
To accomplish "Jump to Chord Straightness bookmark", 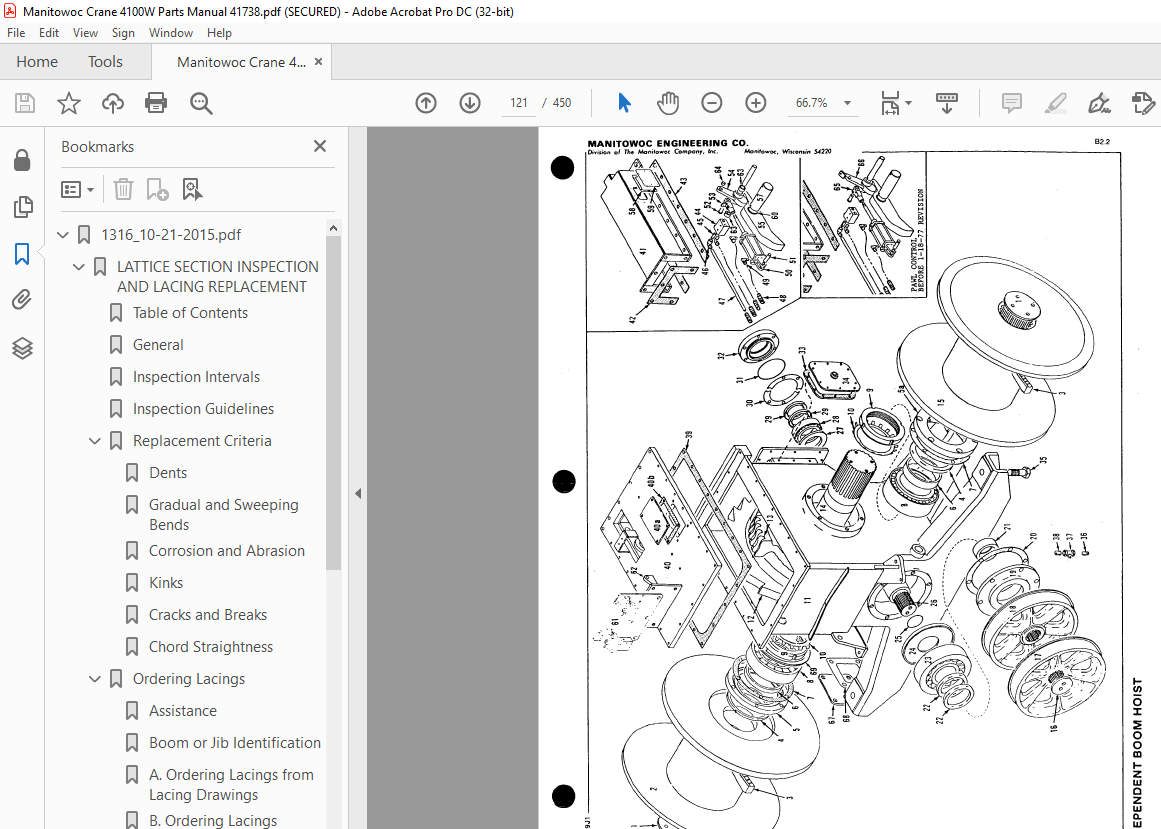I will coord(210,646).
